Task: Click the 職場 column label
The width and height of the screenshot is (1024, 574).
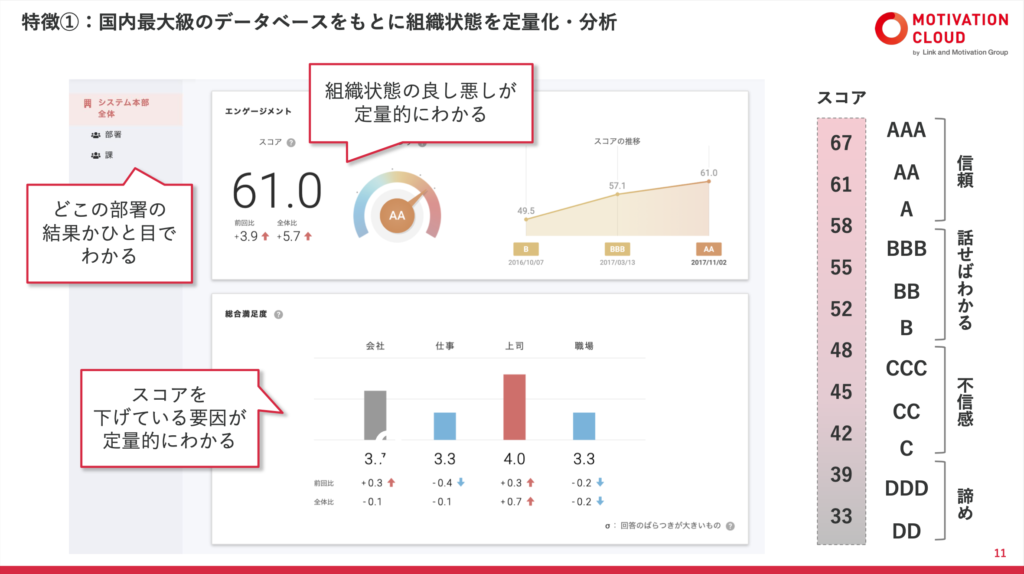Action: click(584, 346)
